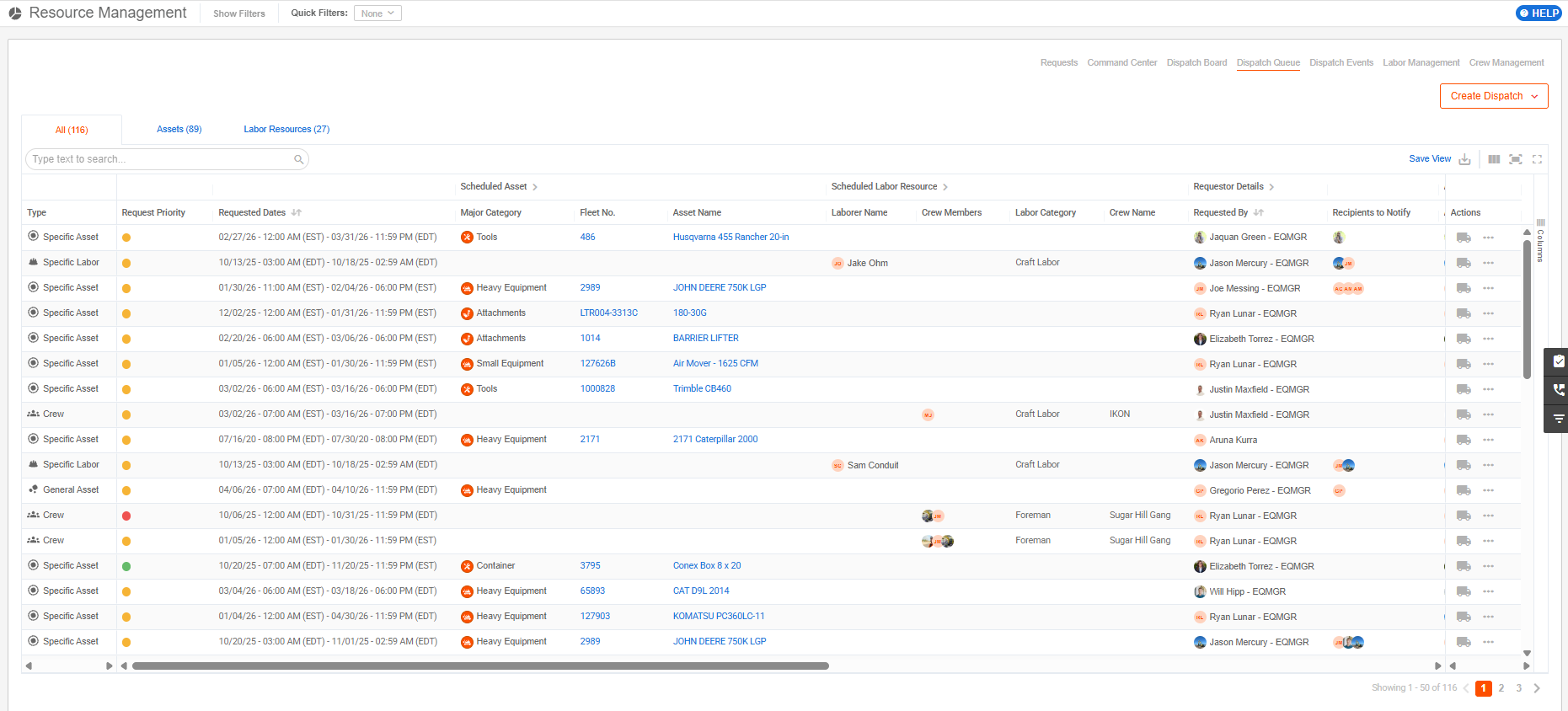
Task: Click the dispatch truck icon for Husqvarna row
Action: tap(1464, 238)
